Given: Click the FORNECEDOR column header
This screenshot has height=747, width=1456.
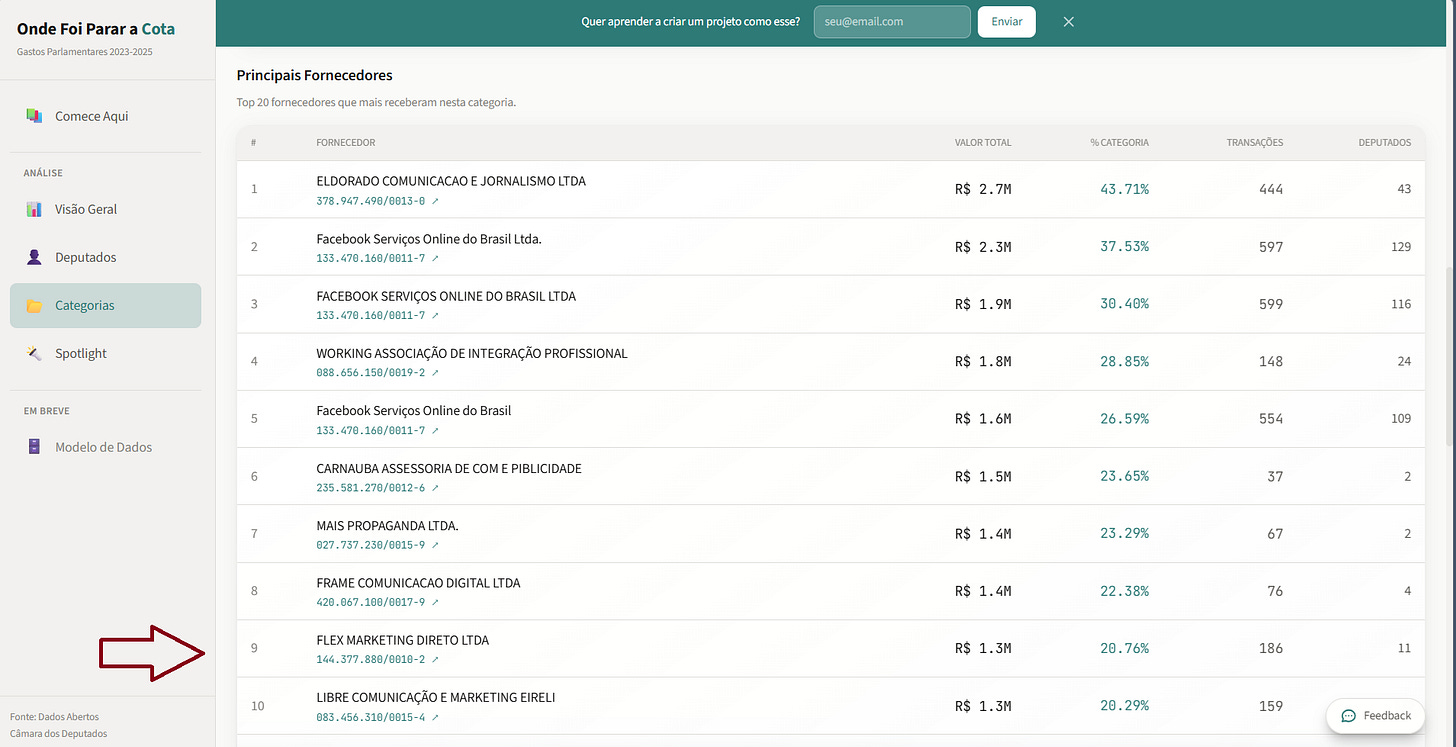Looking at the screenshot, I should click(346, 143).
